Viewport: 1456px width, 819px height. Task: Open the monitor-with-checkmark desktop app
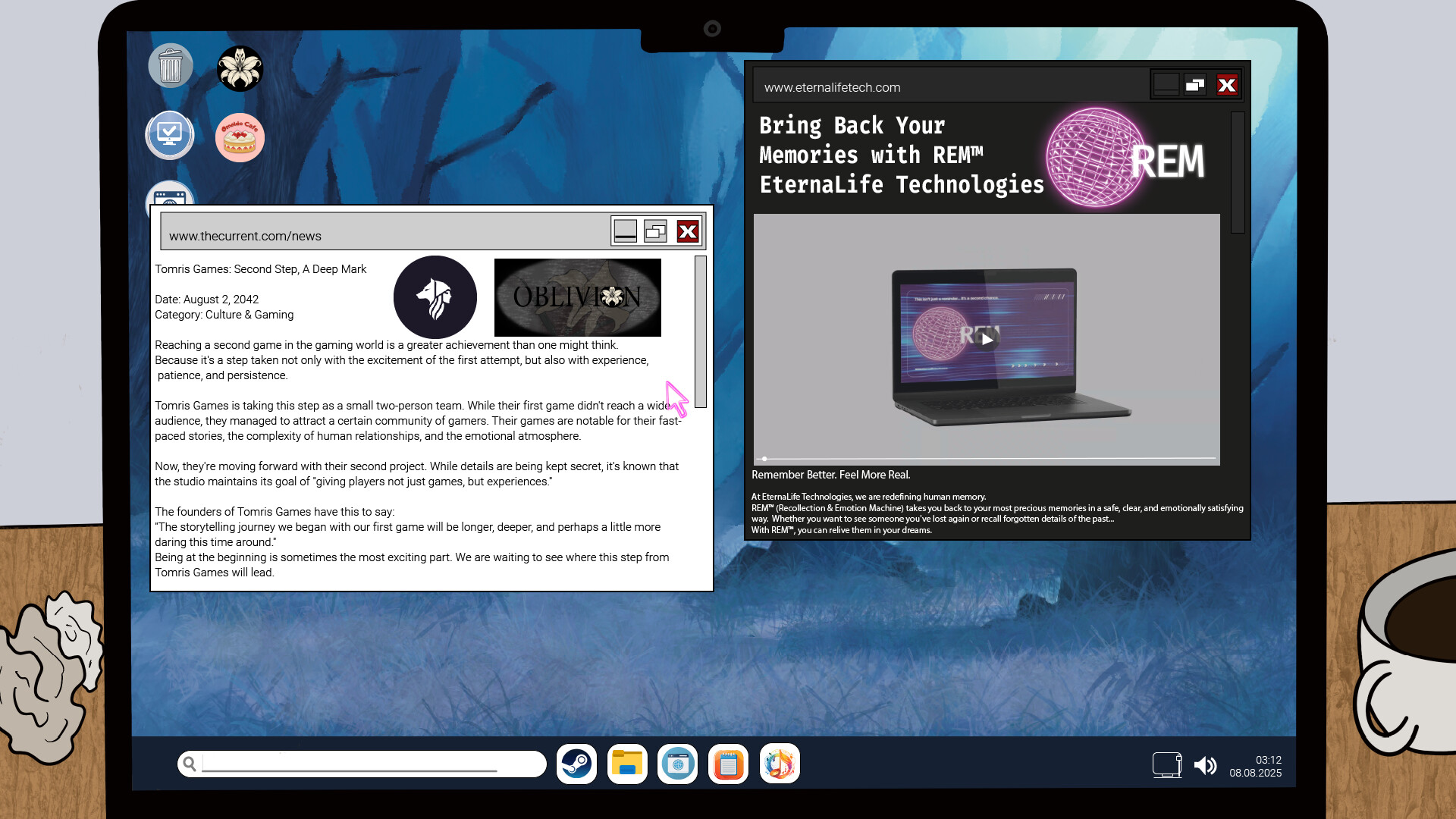(x=169, y=134)
